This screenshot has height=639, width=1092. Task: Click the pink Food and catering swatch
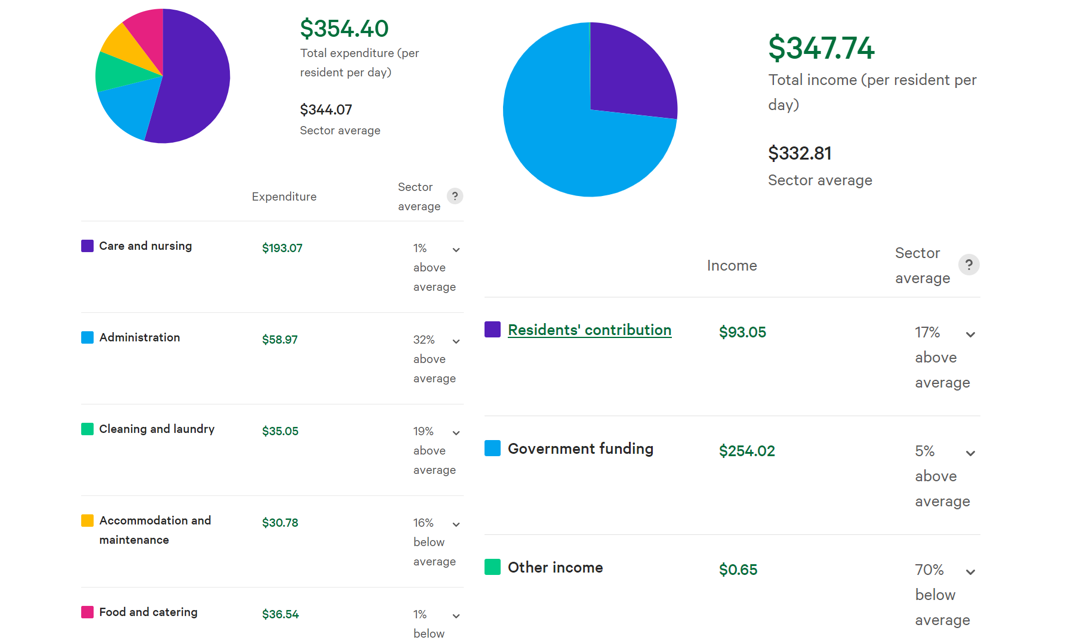(x=87, y=612)
